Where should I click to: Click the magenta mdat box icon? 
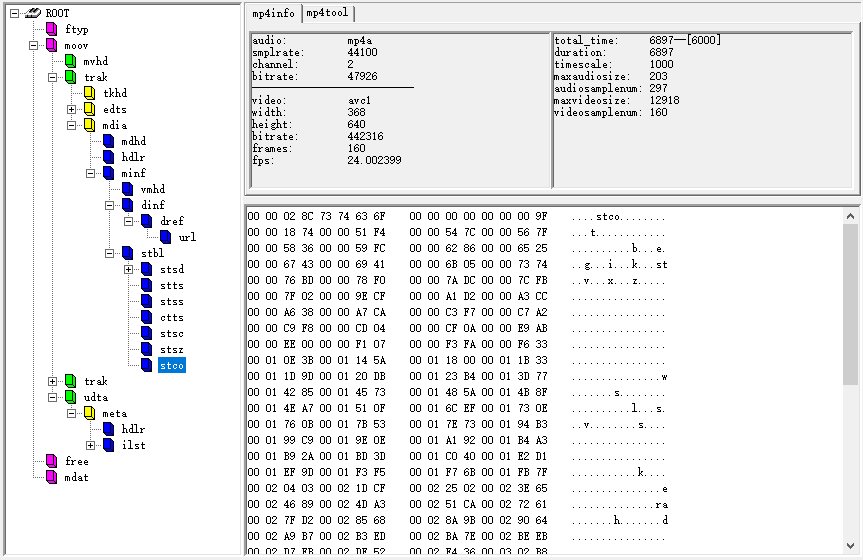click(52, 477)
